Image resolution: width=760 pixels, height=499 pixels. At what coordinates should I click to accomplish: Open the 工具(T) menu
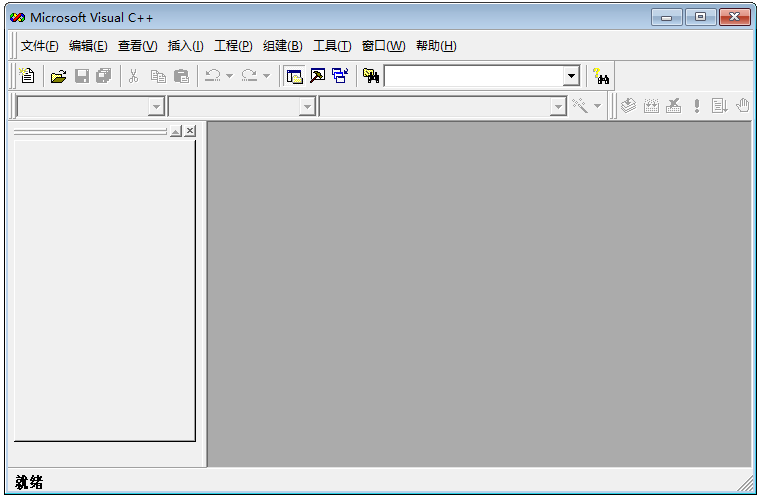[332, 46]
